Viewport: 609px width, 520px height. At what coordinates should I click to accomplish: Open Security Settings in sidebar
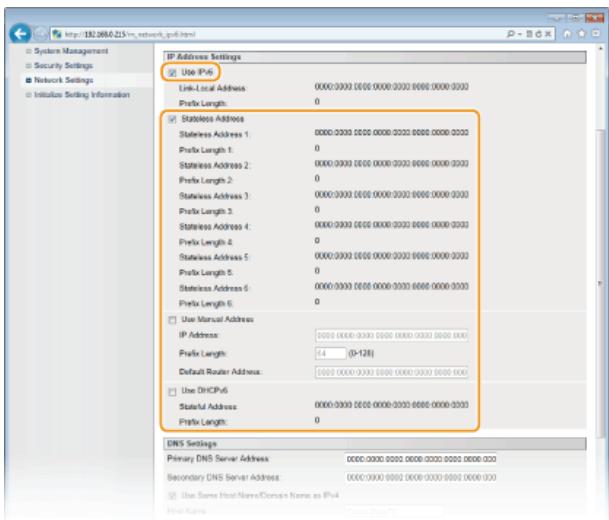coord(63,66)
